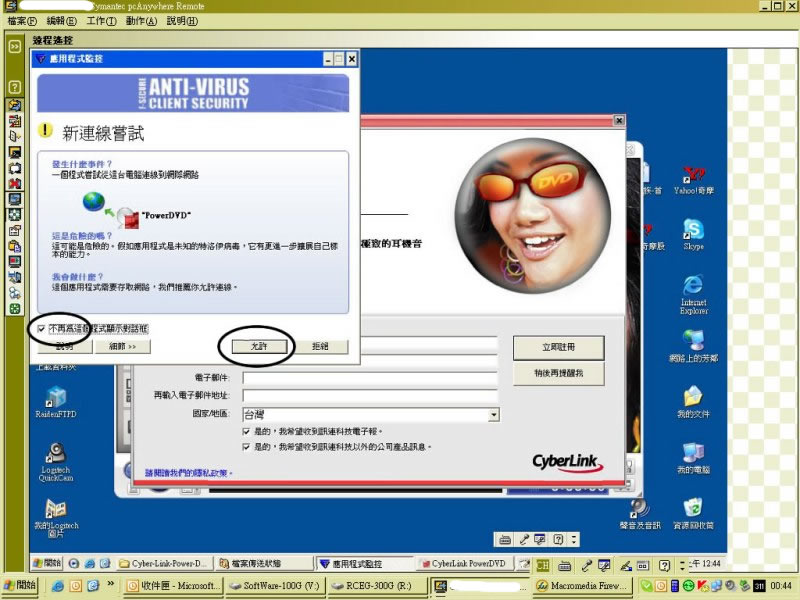Open the 我的Logitech圖片 desktop icon

point(56,518)
